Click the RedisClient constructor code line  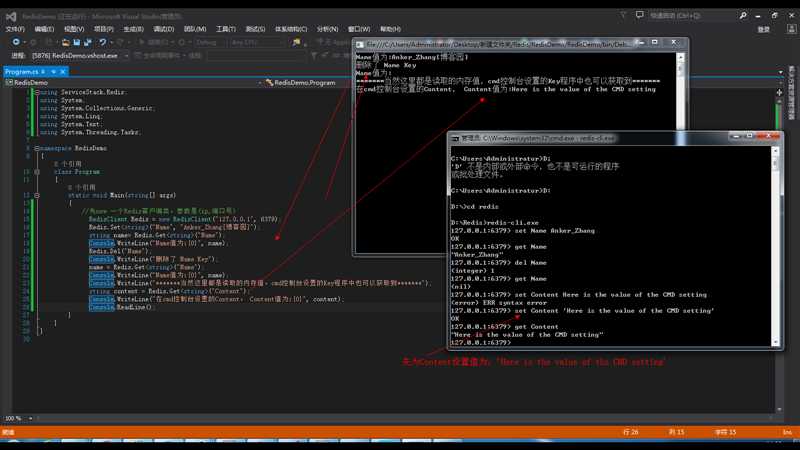coord(184,219)
